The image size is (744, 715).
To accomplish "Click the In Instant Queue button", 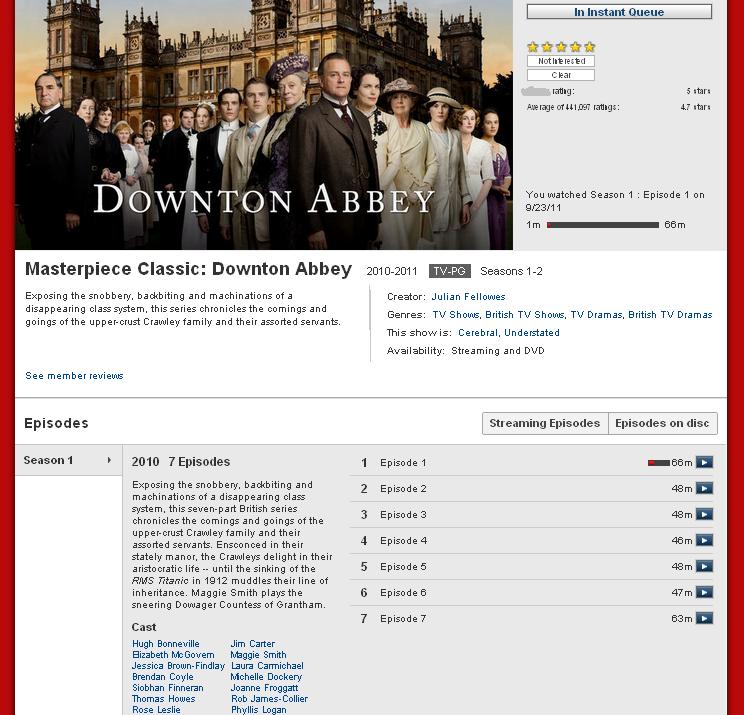I will 619,12.
